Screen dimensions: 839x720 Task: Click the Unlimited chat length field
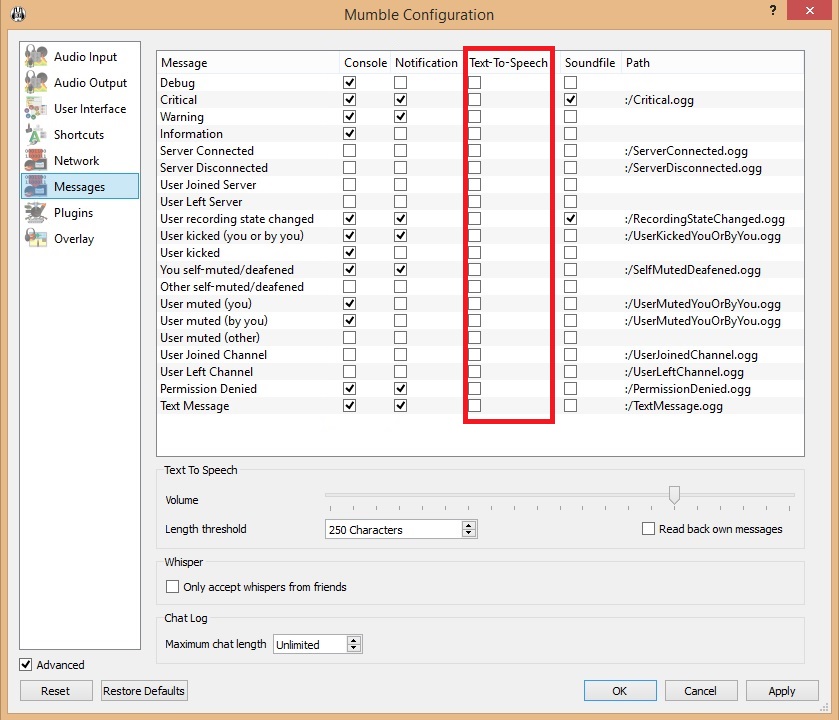pyautogui.click(x=310, y=645)
